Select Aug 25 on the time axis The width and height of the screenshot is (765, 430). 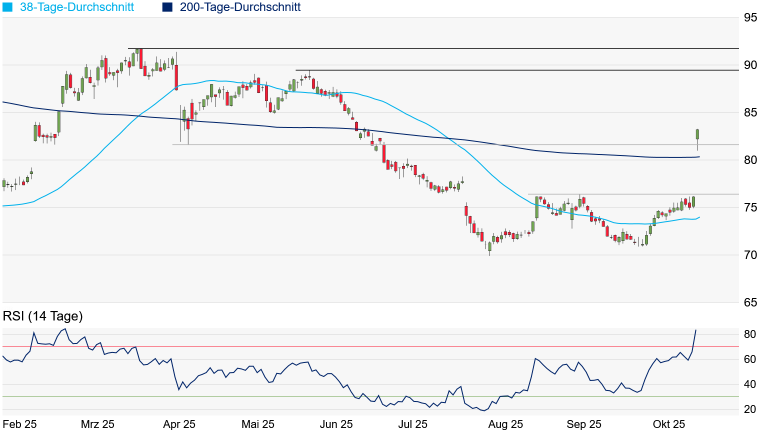[x=505, y=423]
